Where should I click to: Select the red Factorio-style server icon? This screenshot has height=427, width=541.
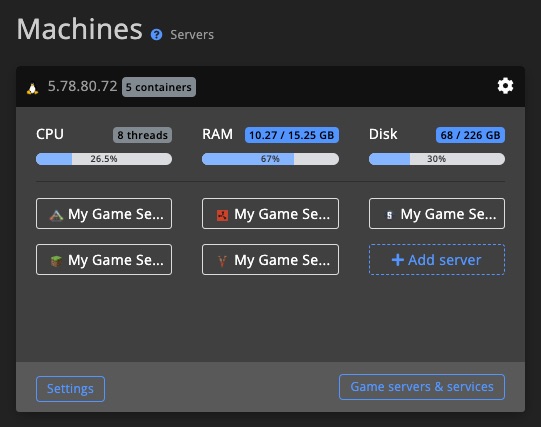222,216
